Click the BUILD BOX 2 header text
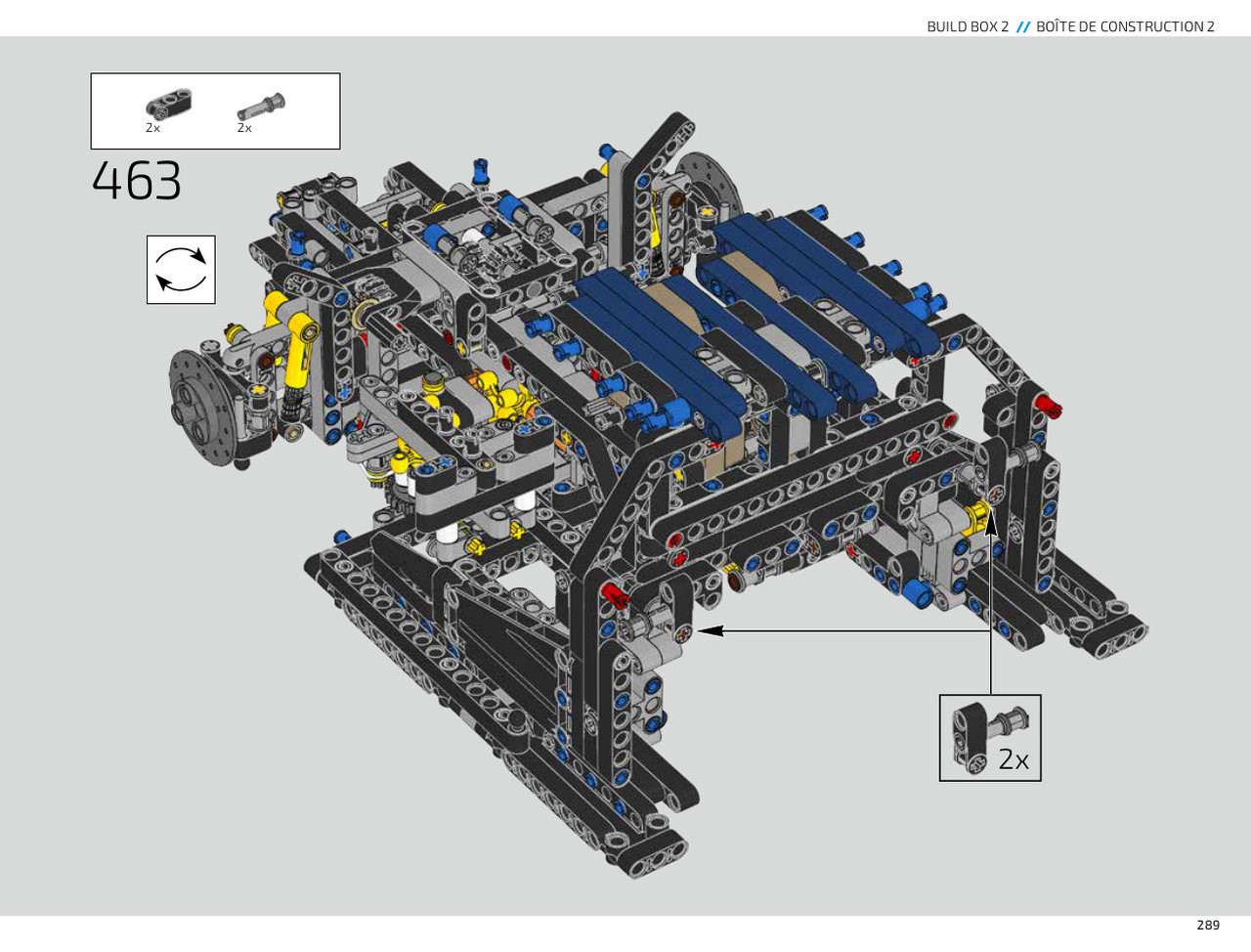1251x952 pixels. [968, 26]
